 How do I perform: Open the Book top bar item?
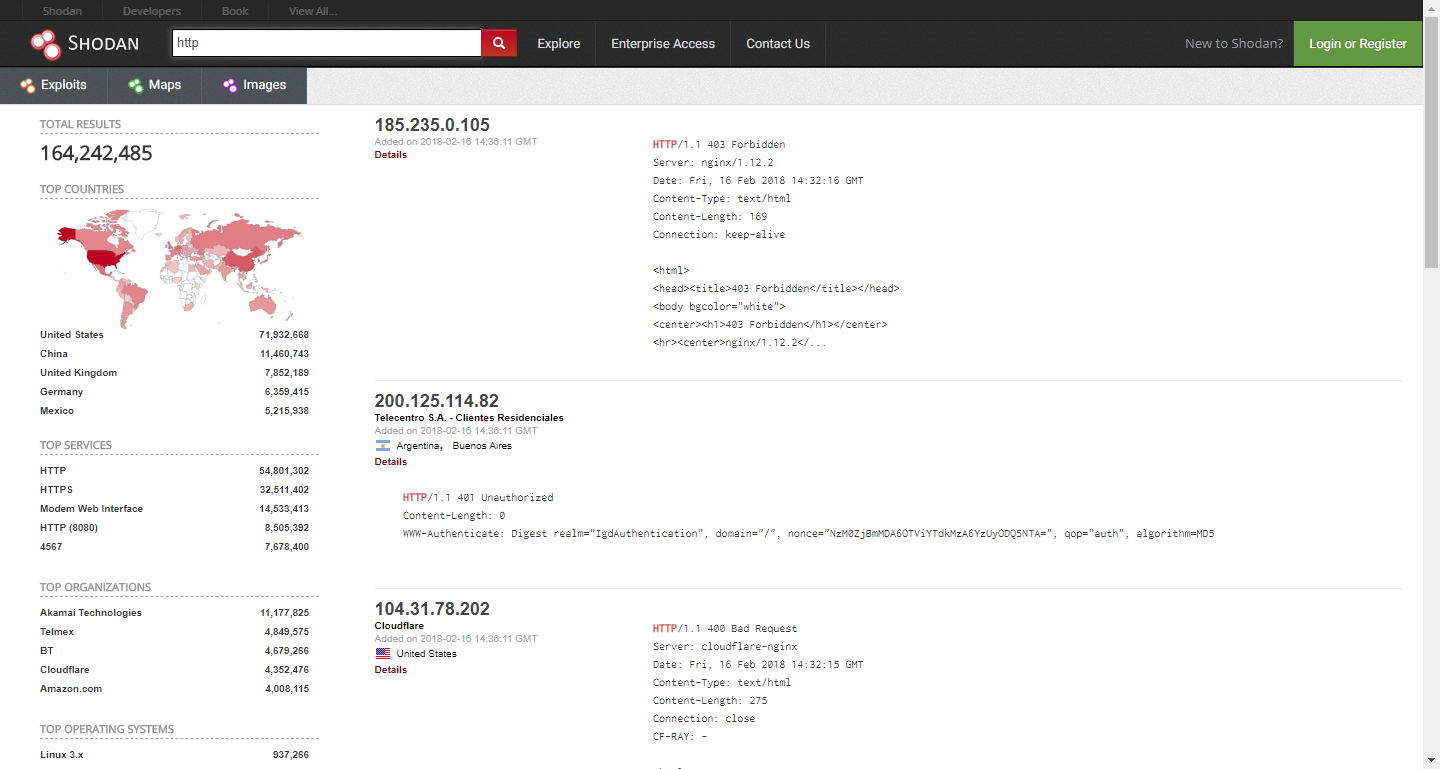pos(235,11)
